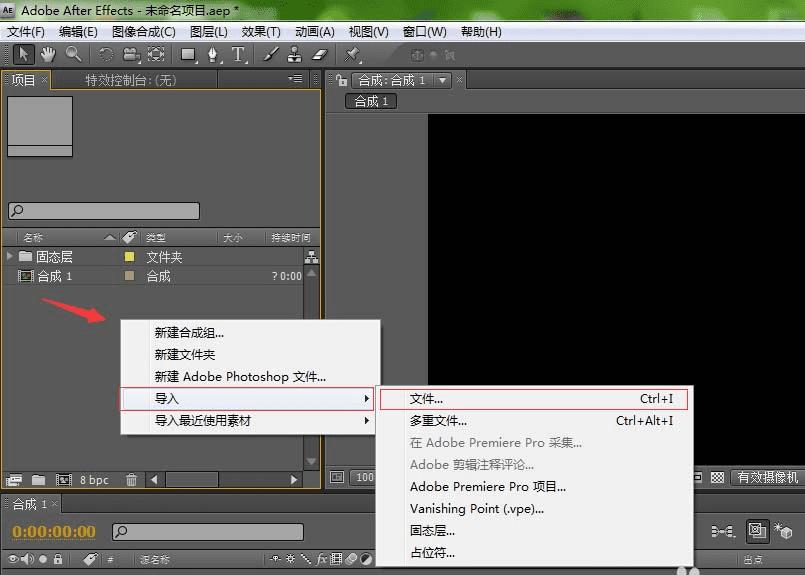
Task: Open the project flowchart view icon
Action: [x=311, y=257]
